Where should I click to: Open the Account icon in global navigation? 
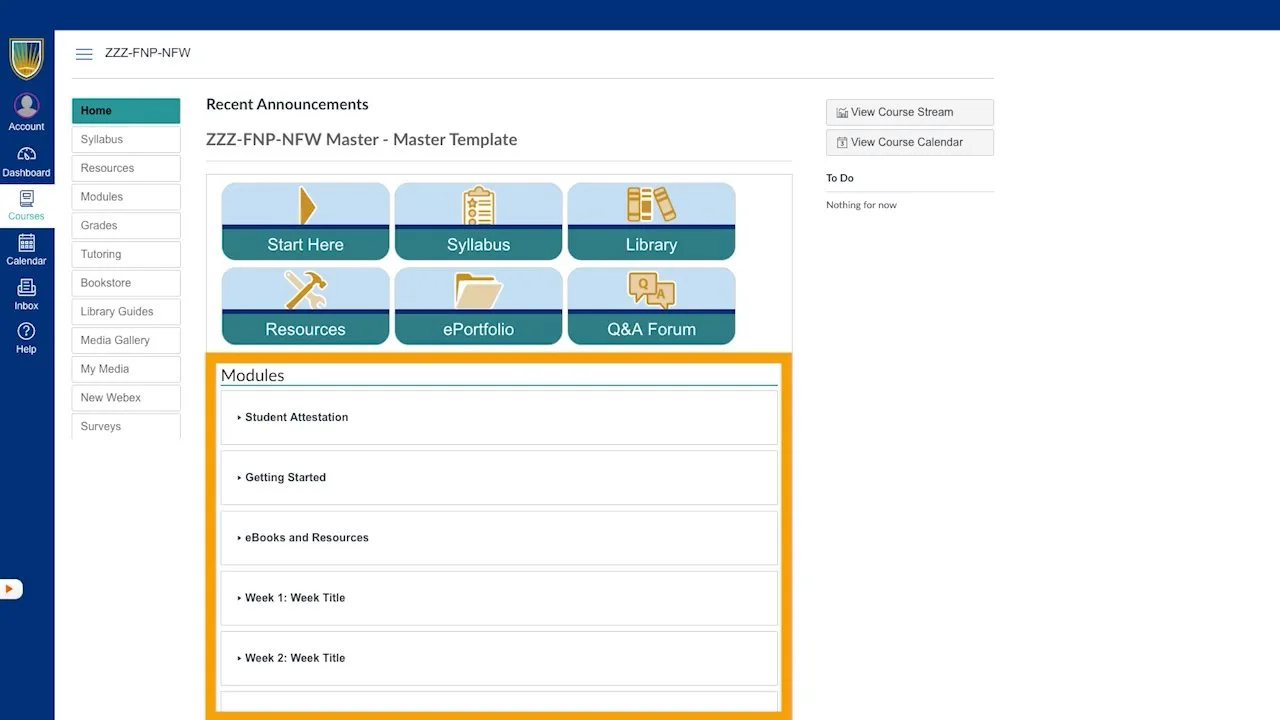[x=27, y=112]
